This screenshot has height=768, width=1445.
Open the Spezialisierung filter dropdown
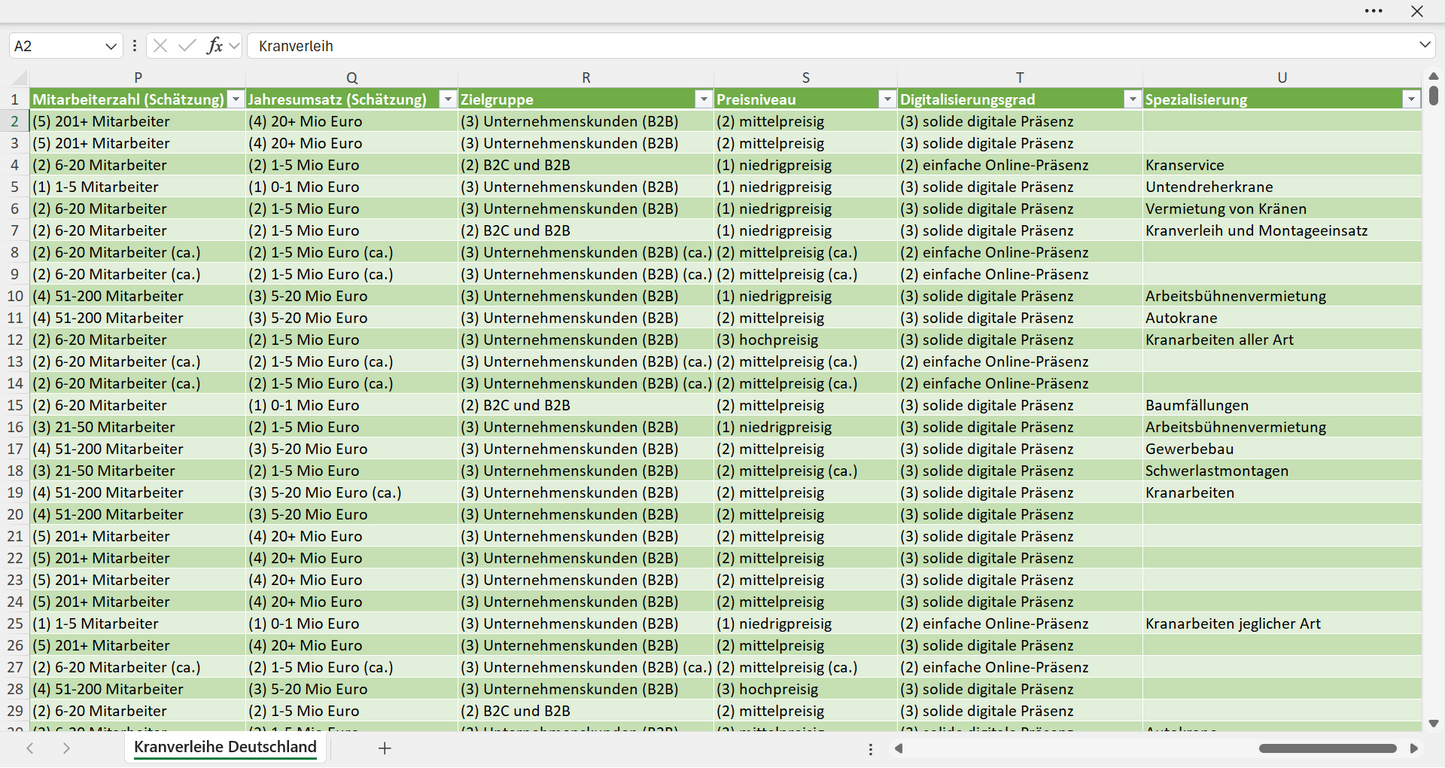1411,99
